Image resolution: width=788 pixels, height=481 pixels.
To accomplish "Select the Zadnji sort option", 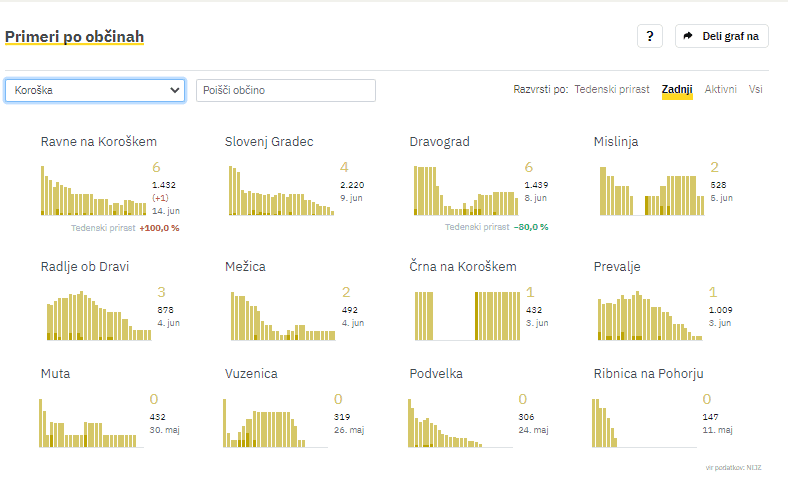I will [677, 90].
